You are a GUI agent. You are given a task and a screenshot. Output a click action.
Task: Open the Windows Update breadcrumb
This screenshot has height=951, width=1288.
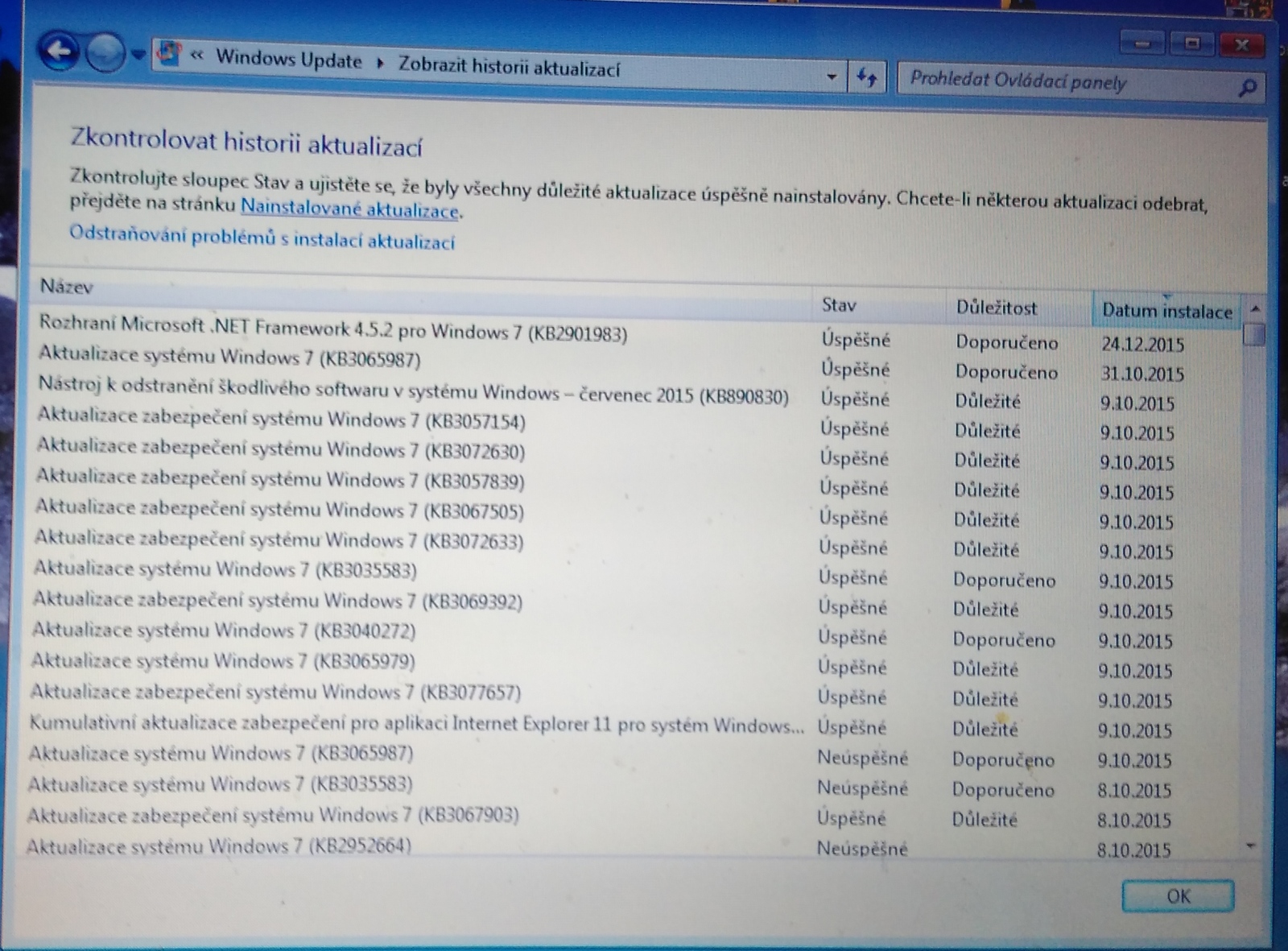coord(289,59)
